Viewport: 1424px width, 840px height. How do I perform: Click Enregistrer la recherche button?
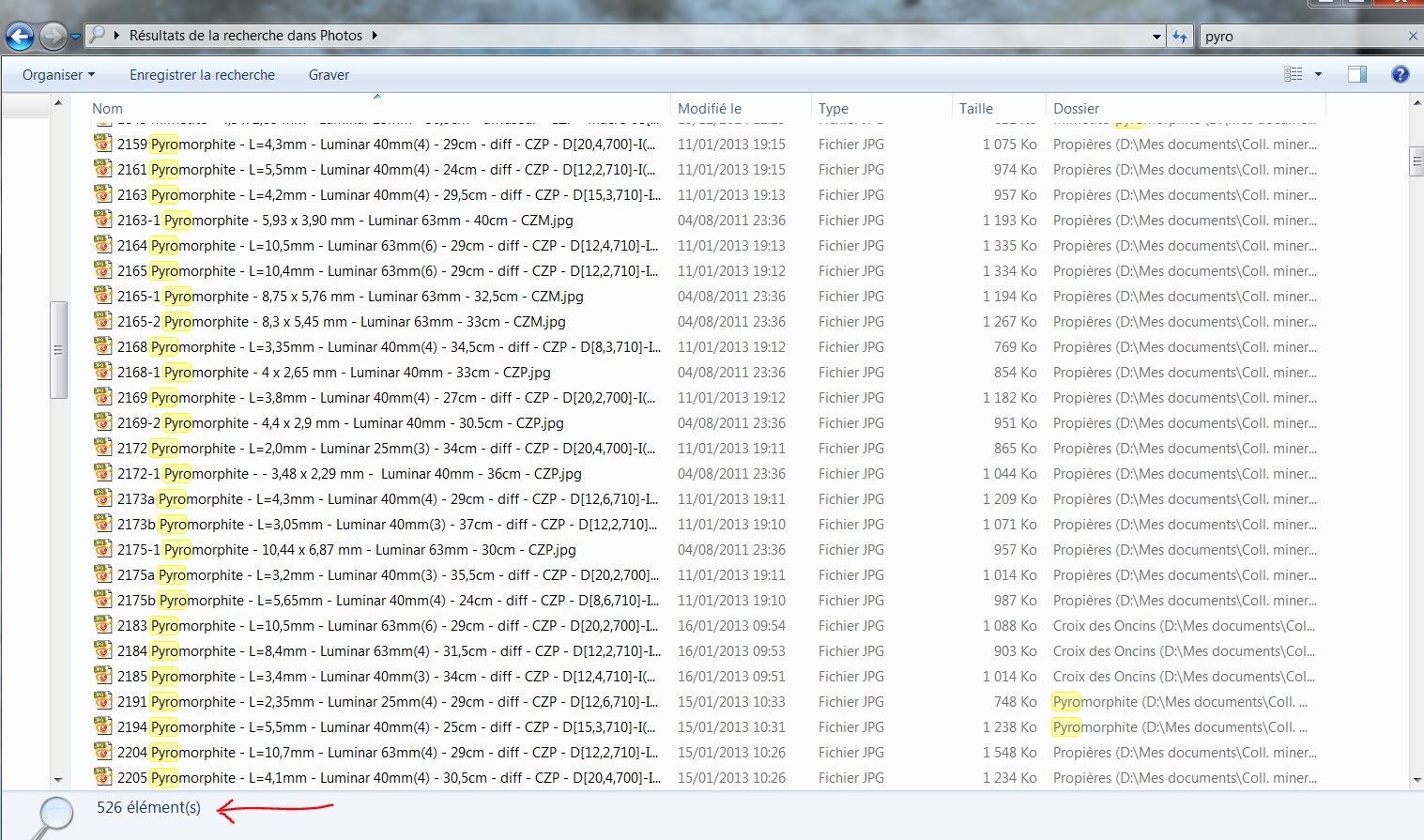click(202, 75)
